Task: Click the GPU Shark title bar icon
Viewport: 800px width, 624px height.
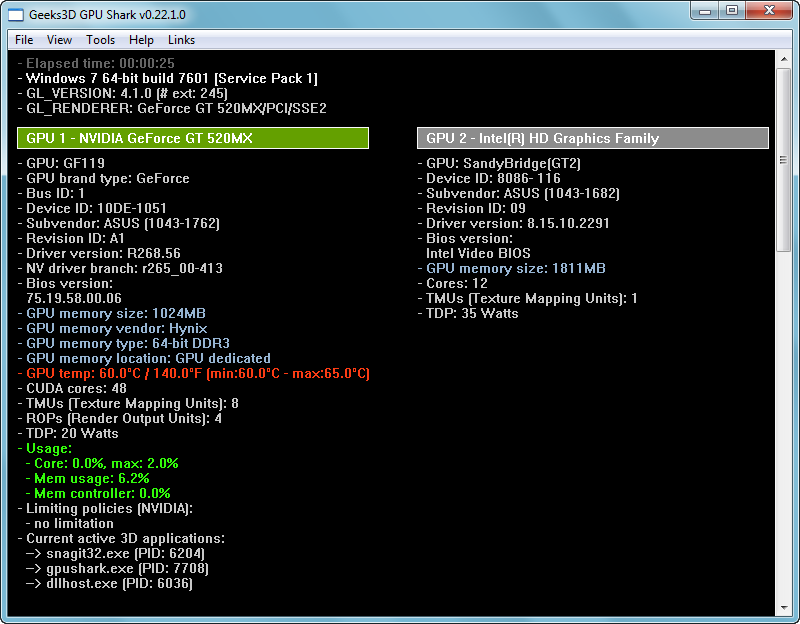Action: coord(16,15)
